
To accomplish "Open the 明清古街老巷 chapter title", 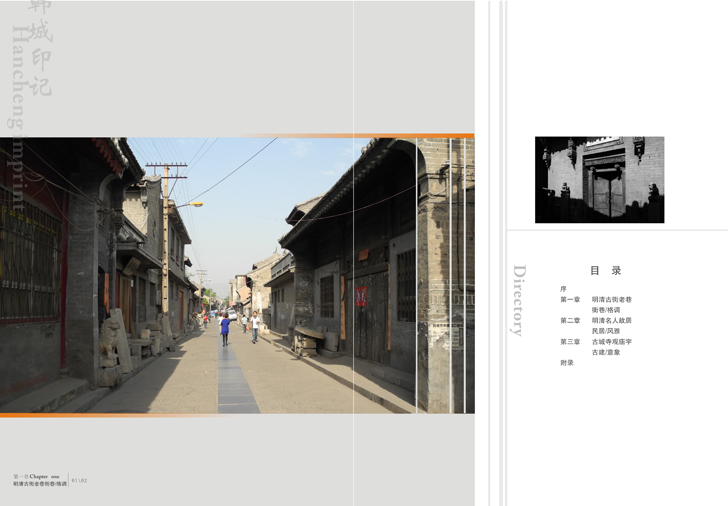I will (611, 300).
